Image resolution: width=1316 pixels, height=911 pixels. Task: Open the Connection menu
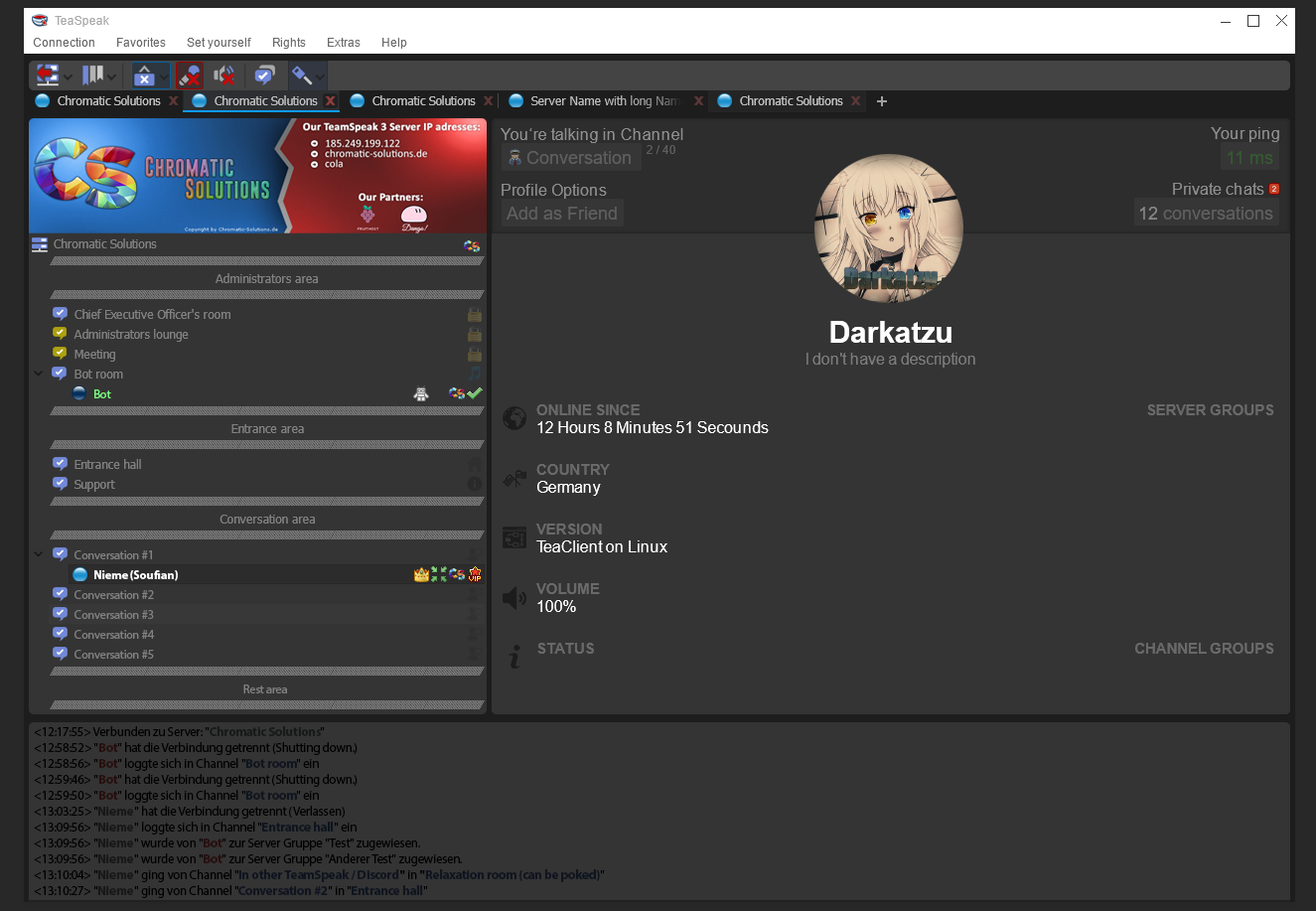click(64, 43)
